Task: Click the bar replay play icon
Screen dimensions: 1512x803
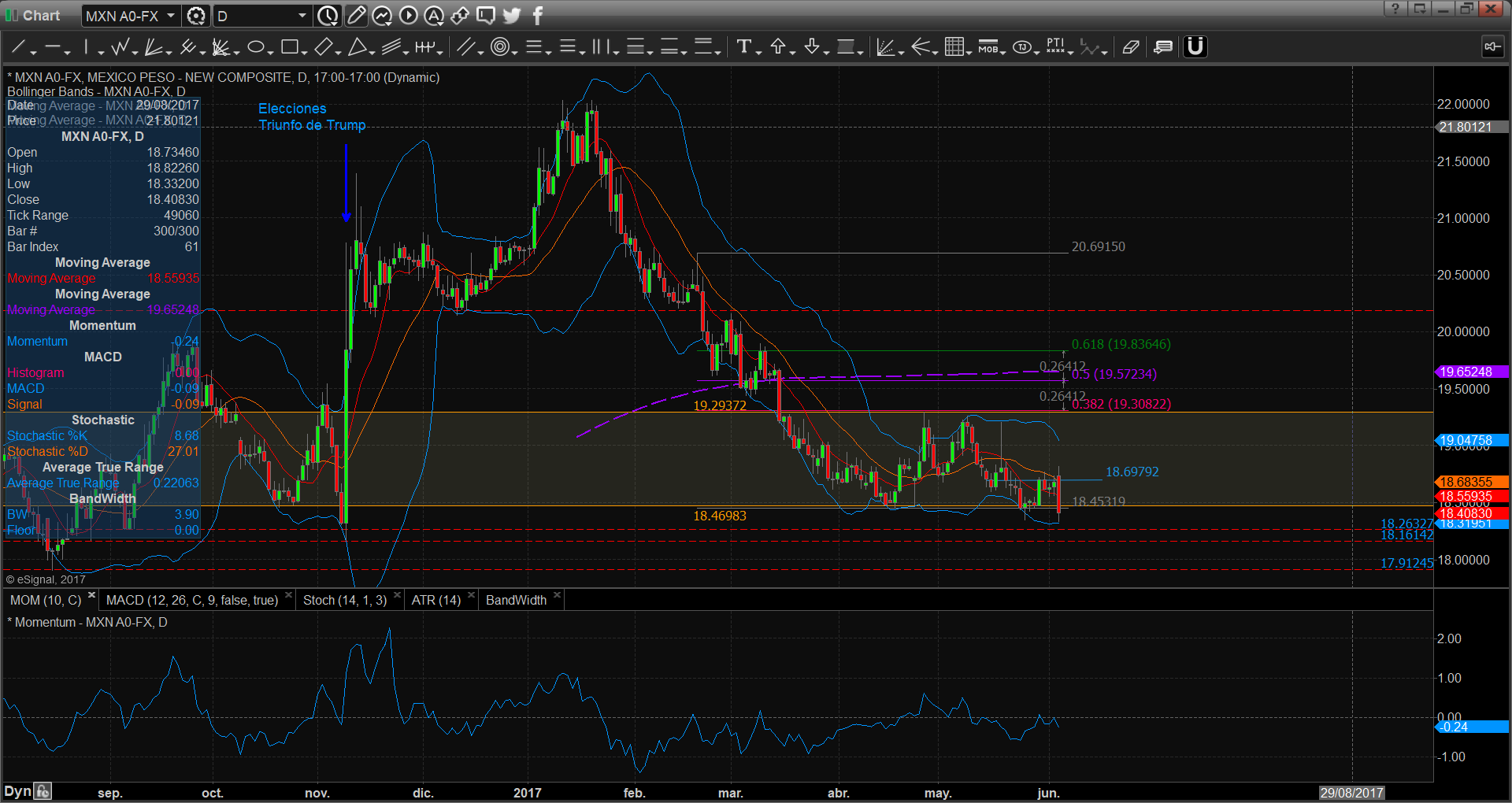Action: point(408,16)
